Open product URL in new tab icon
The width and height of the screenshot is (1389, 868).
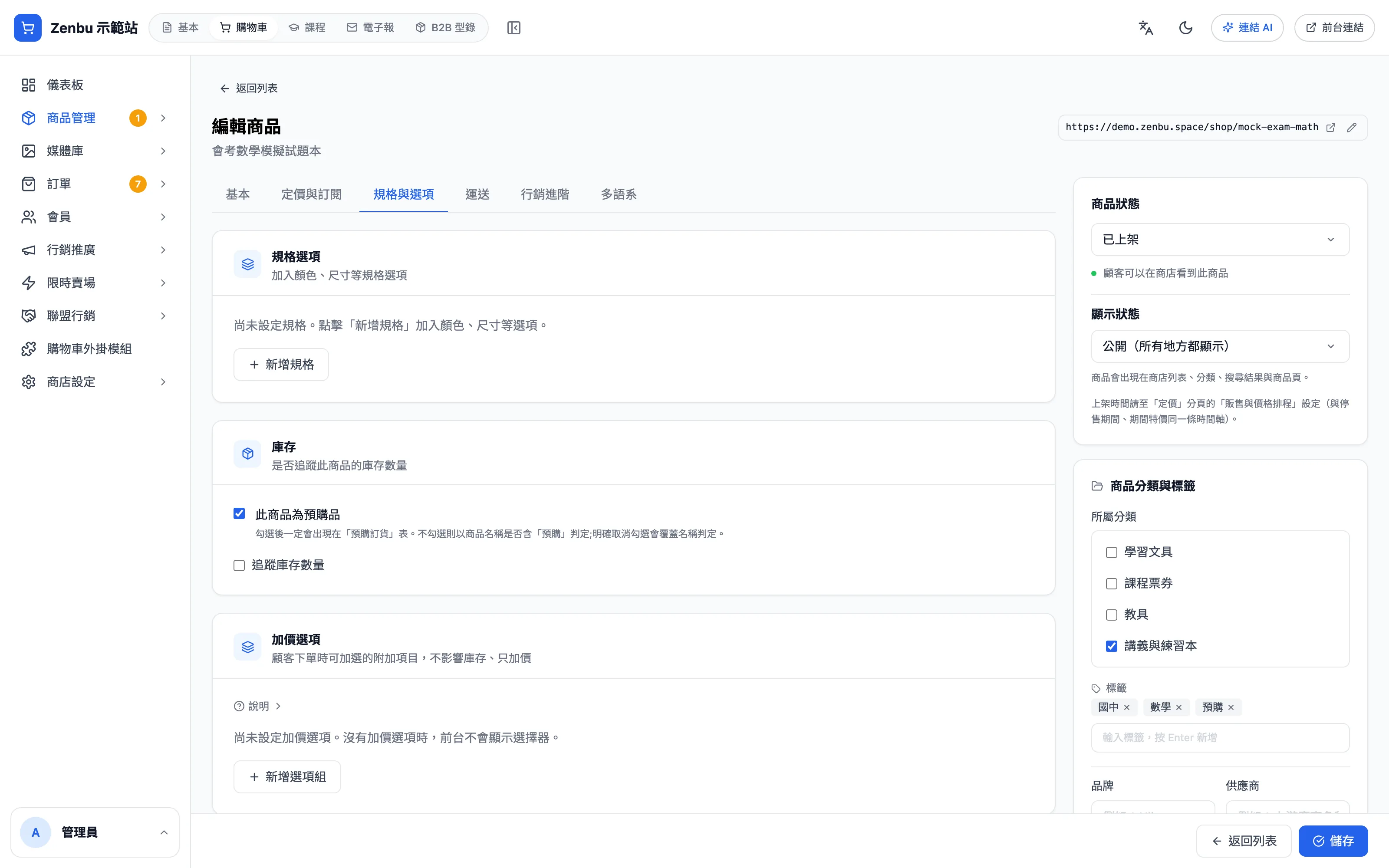pos(1330,128)
